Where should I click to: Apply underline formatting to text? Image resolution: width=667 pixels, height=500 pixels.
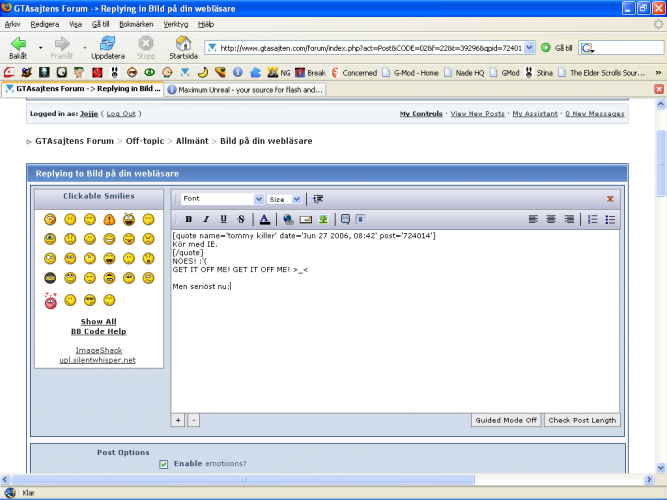[x=223, y=219]
